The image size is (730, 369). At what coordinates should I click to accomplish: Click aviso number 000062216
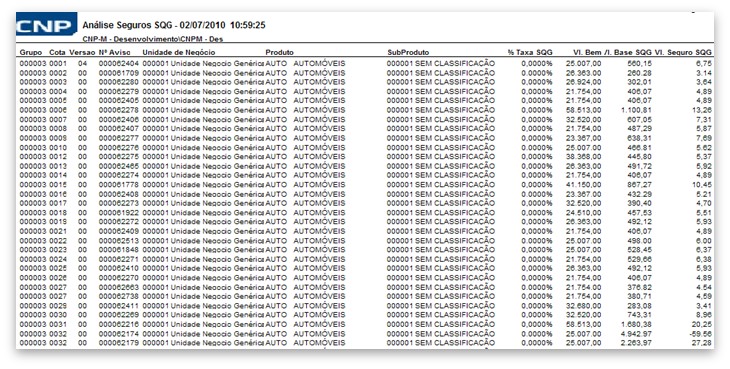[x=119, y=324]
